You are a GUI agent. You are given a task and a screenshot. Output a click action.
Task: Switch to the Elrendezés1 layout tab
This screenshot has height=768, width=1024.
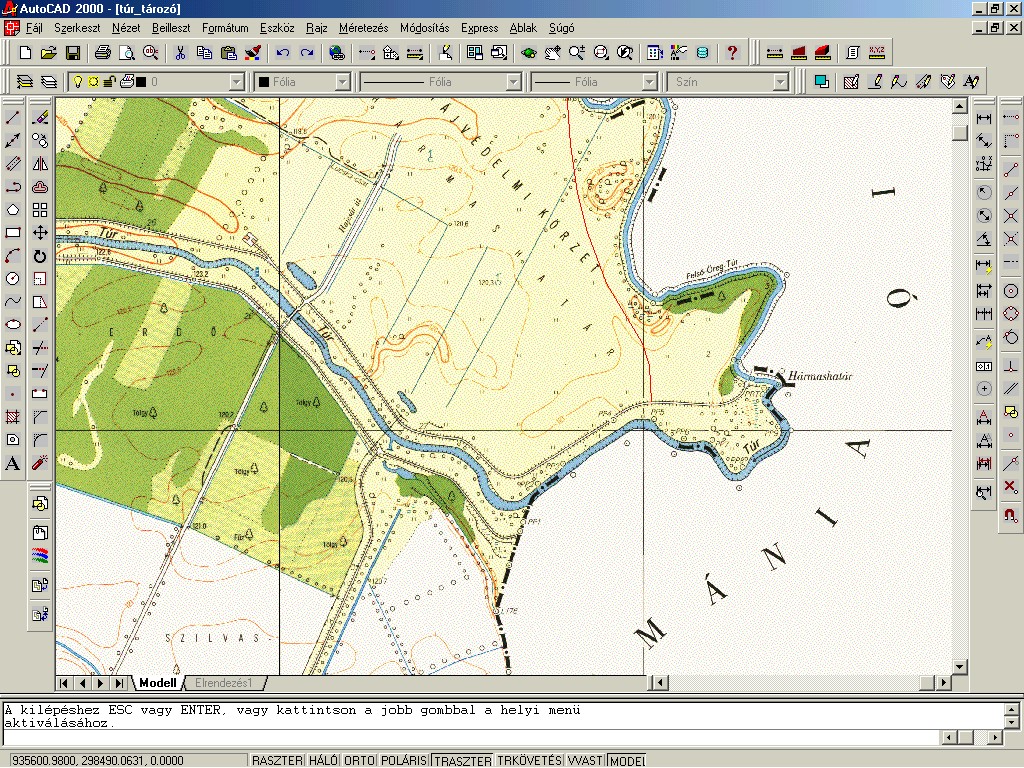[x=224, y=683]
